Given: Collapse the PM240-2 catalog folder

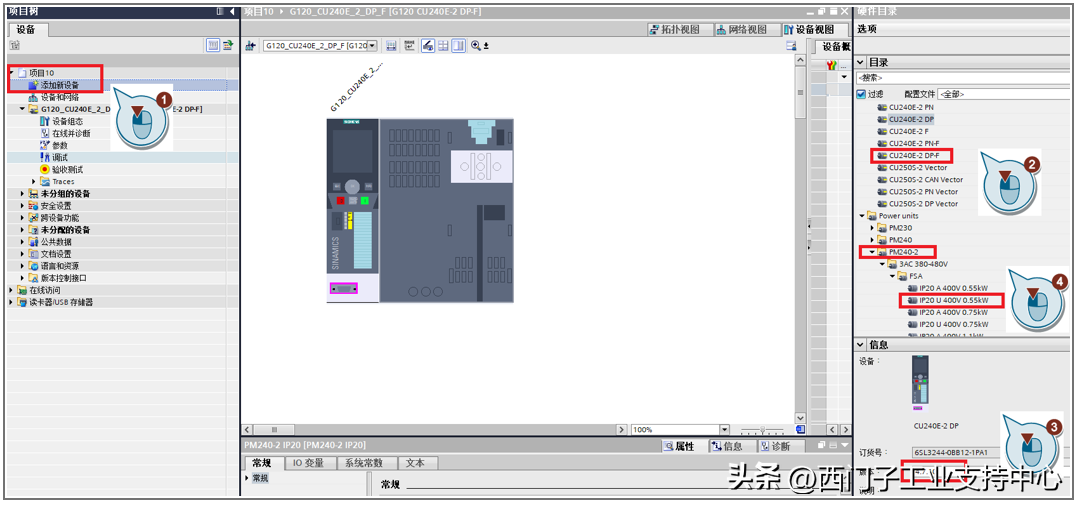Looking at the screenshot, I should click(872, 252).
